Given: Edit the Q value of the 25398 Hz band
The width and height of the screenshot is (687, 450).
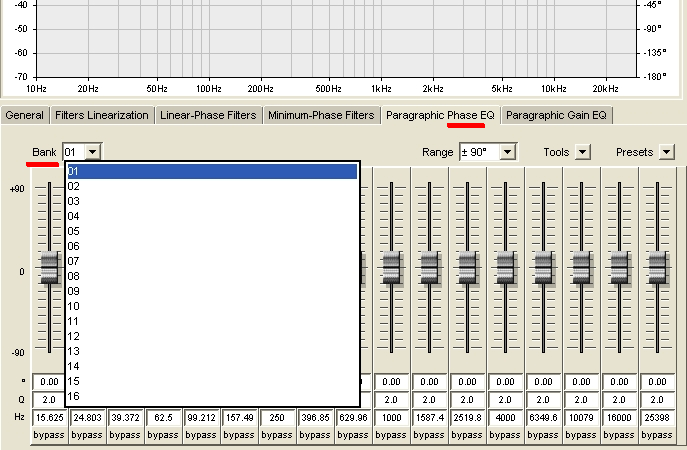Looking at the screenshot, I should tap(657, 400).
